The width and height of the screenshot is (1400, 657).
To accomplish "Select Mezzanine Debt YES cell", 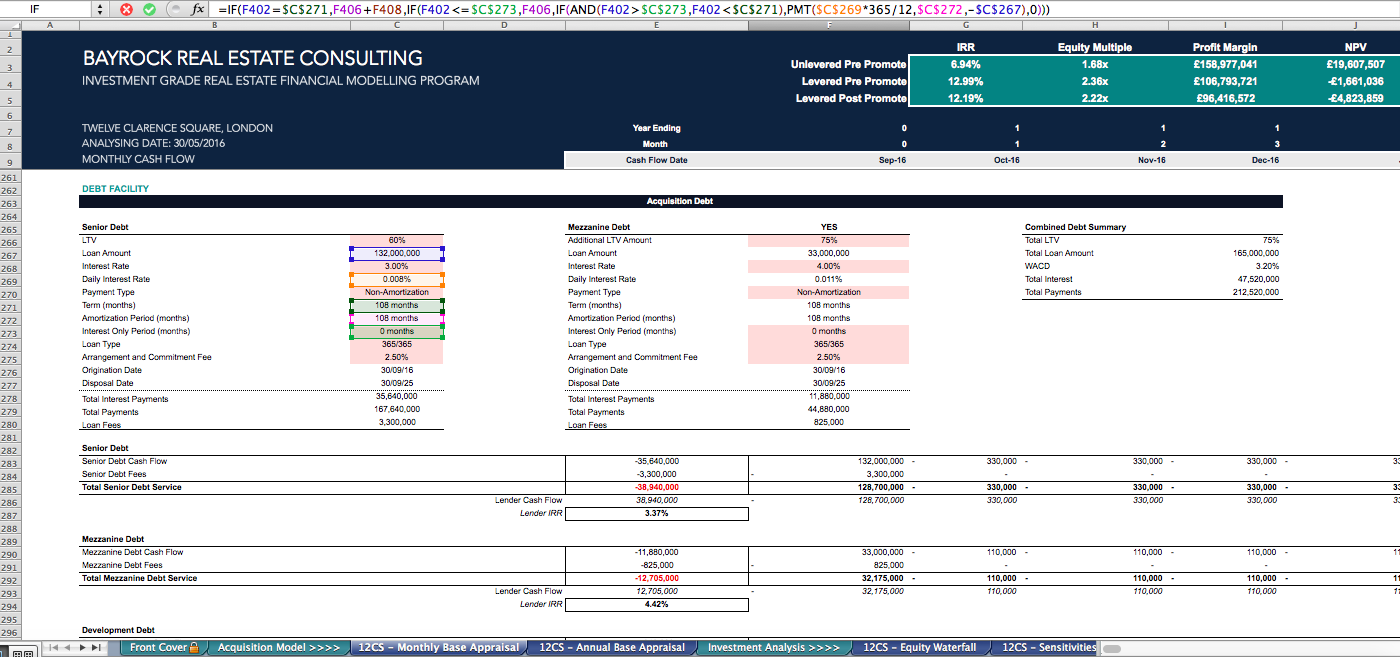I will [x=829, y=228].
